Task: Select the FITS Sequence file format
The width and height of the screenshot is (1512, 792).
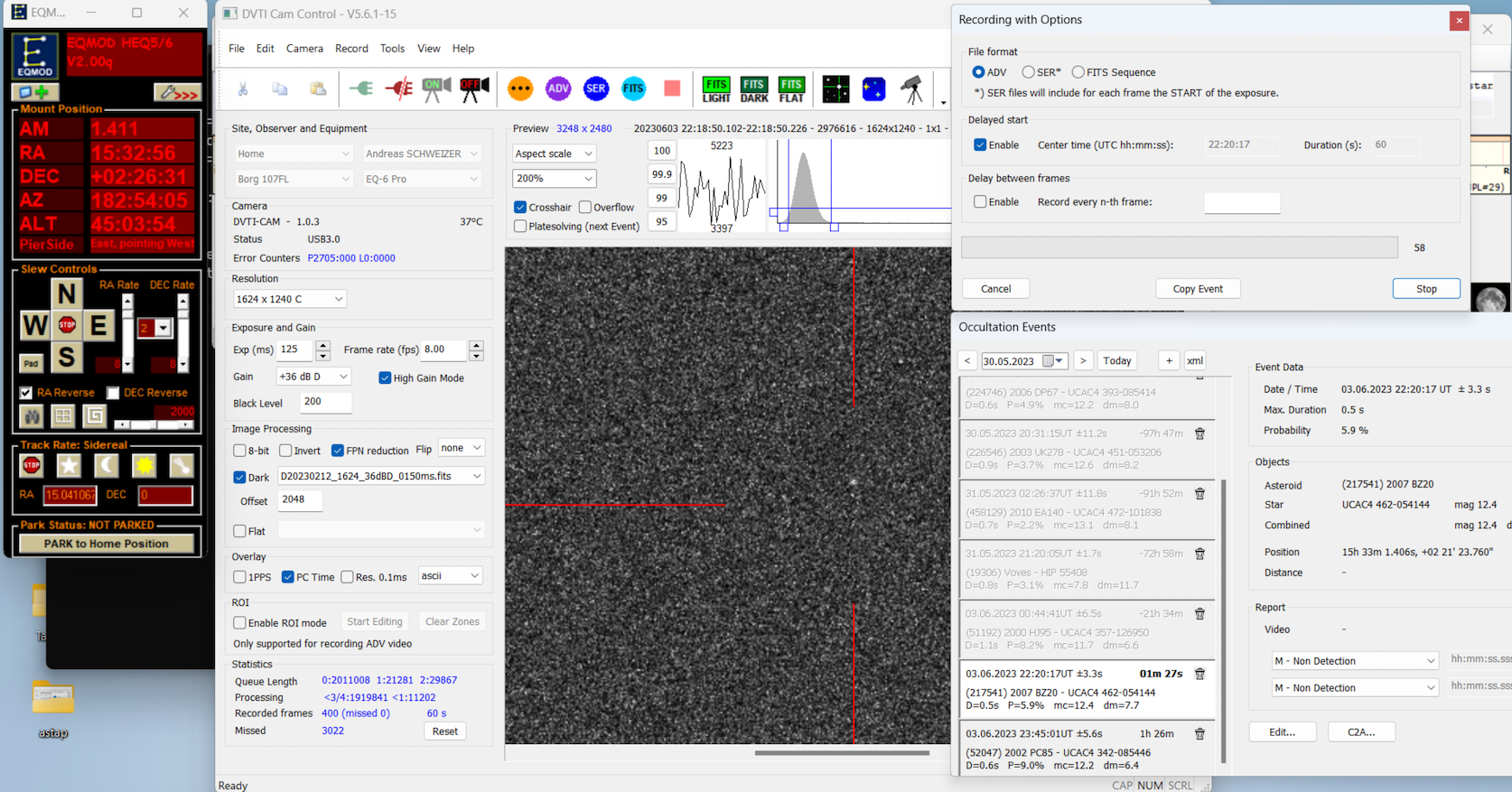Action: [1078, 72]
